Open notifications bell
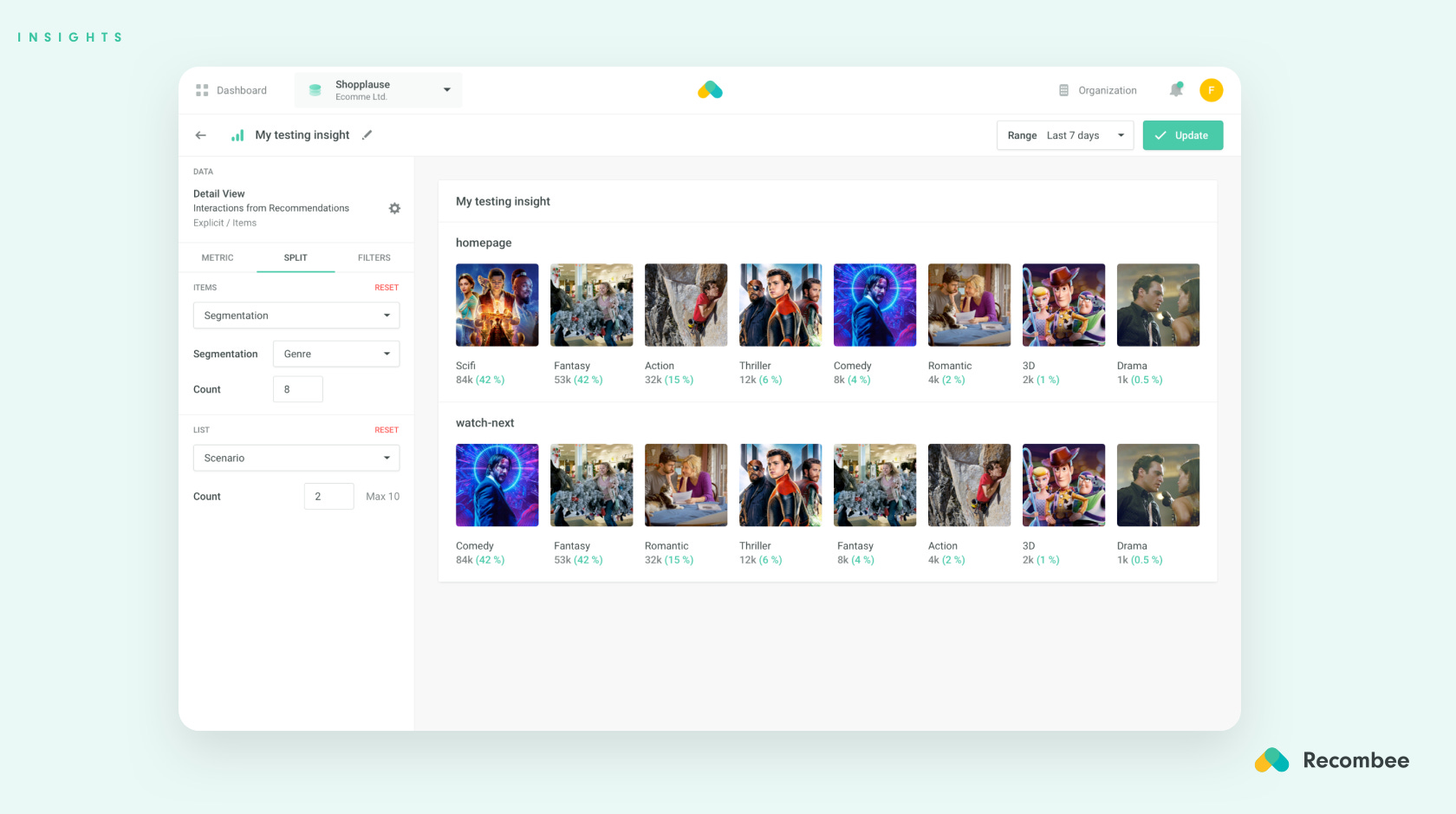Screen dimensions: 1456x814 click(x=1176, y=89)
